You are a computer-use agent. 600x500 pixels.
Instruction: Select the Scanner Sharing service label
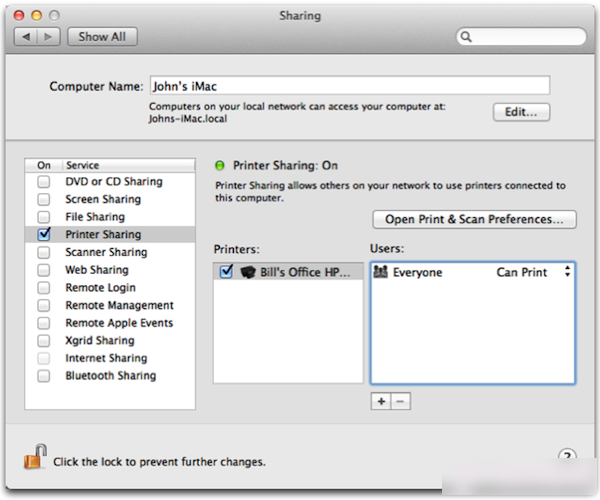point(106,252)
